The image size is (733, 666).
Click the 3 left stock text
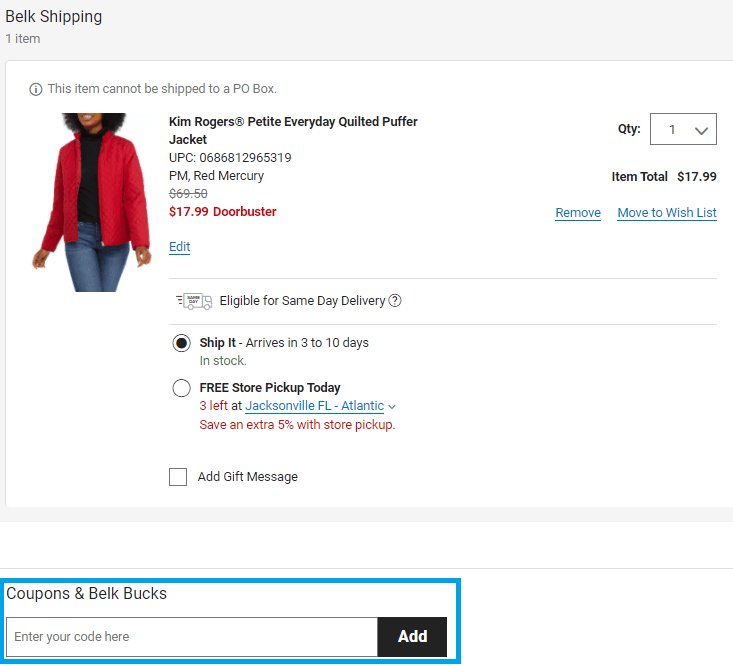214,406
